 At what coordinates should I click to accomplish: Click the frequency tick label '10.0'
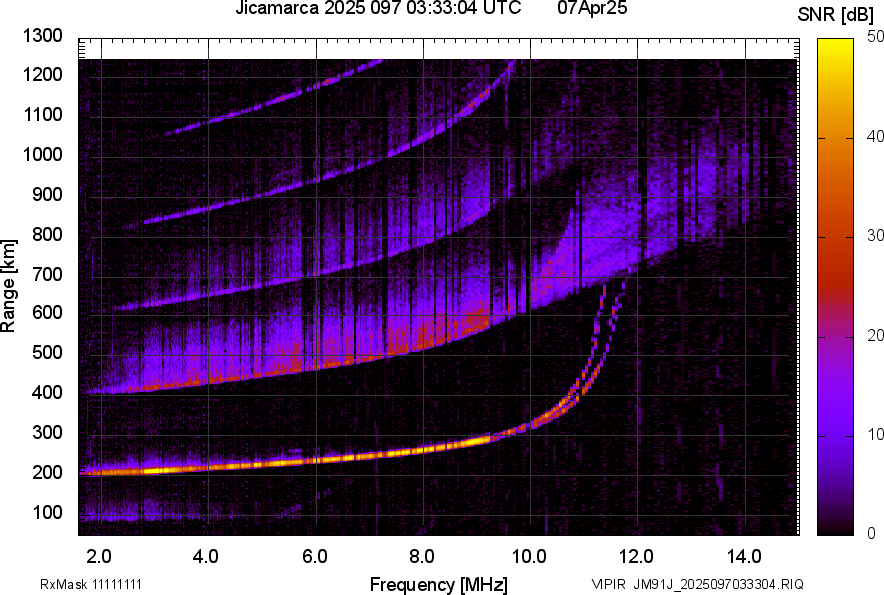[x=529, y=557]
